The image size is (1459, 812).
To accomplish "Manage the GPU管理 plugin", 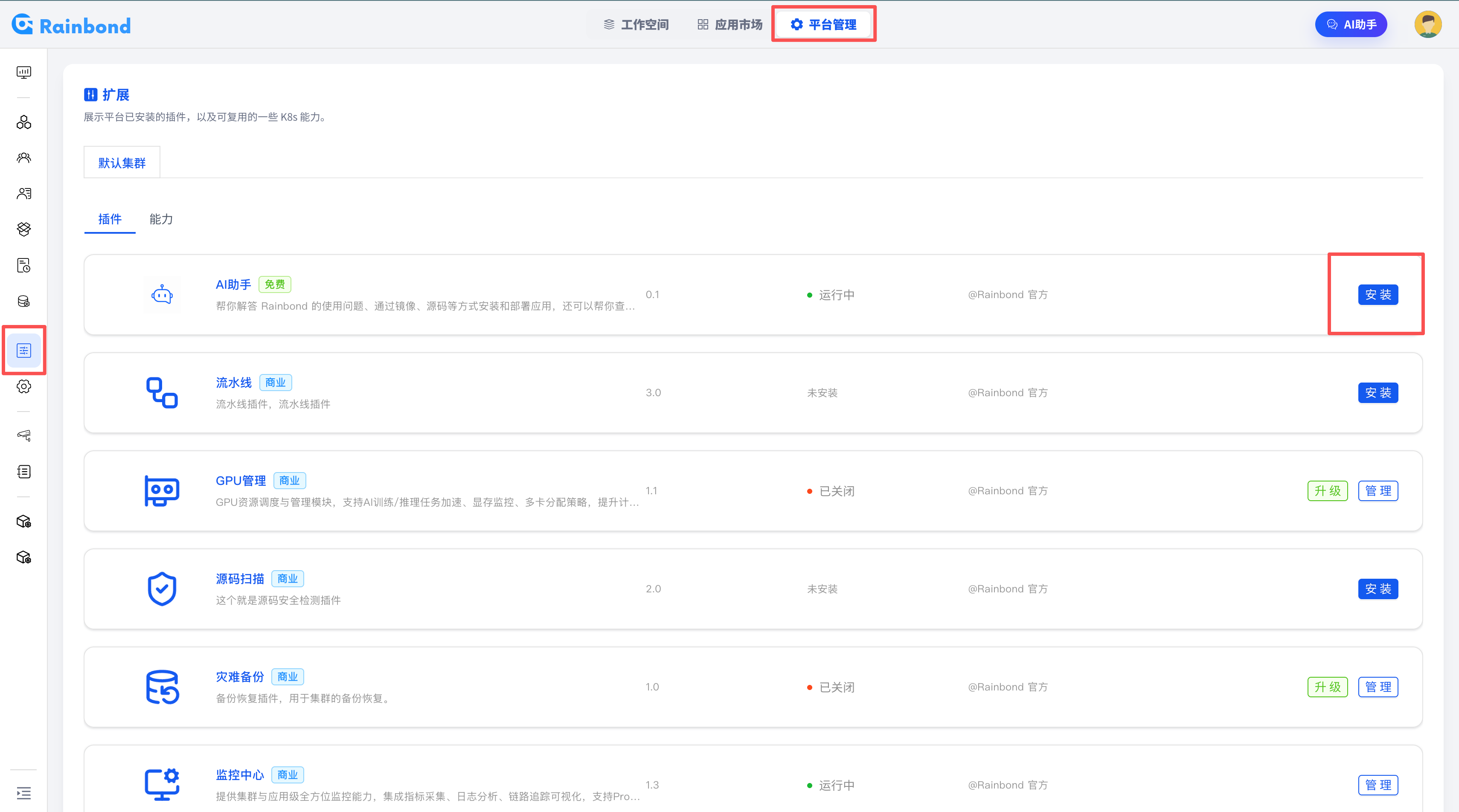I will pos(1378,490).
